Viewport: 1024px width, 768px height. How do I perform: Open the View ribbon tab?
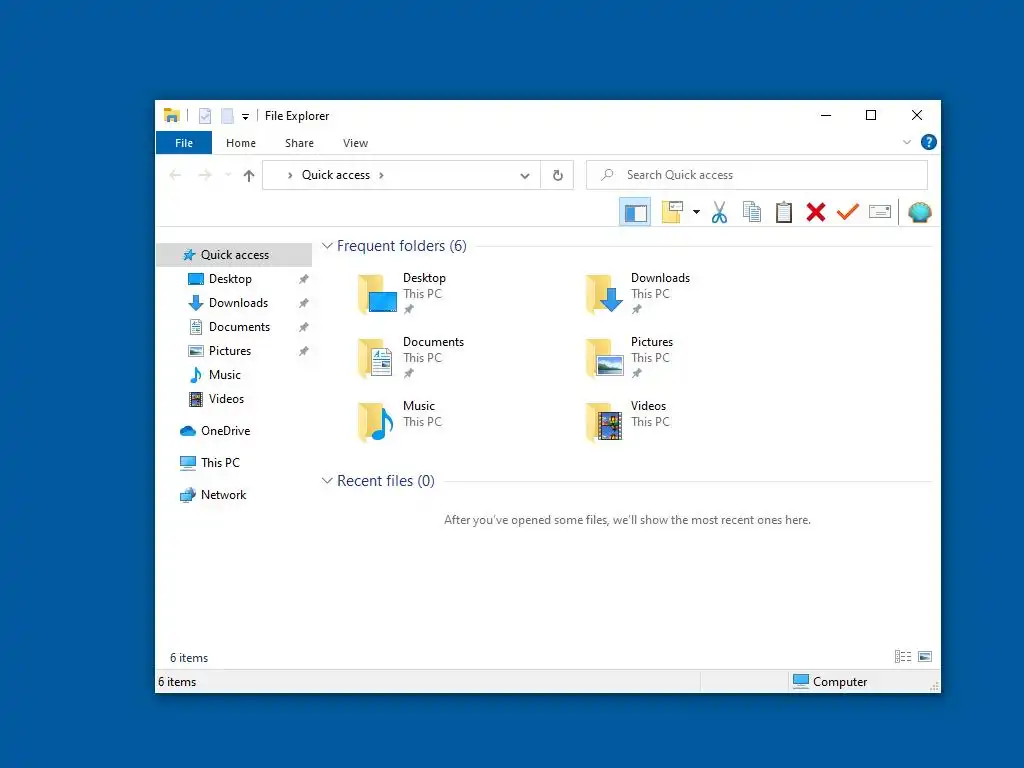(x=355, y=142)
